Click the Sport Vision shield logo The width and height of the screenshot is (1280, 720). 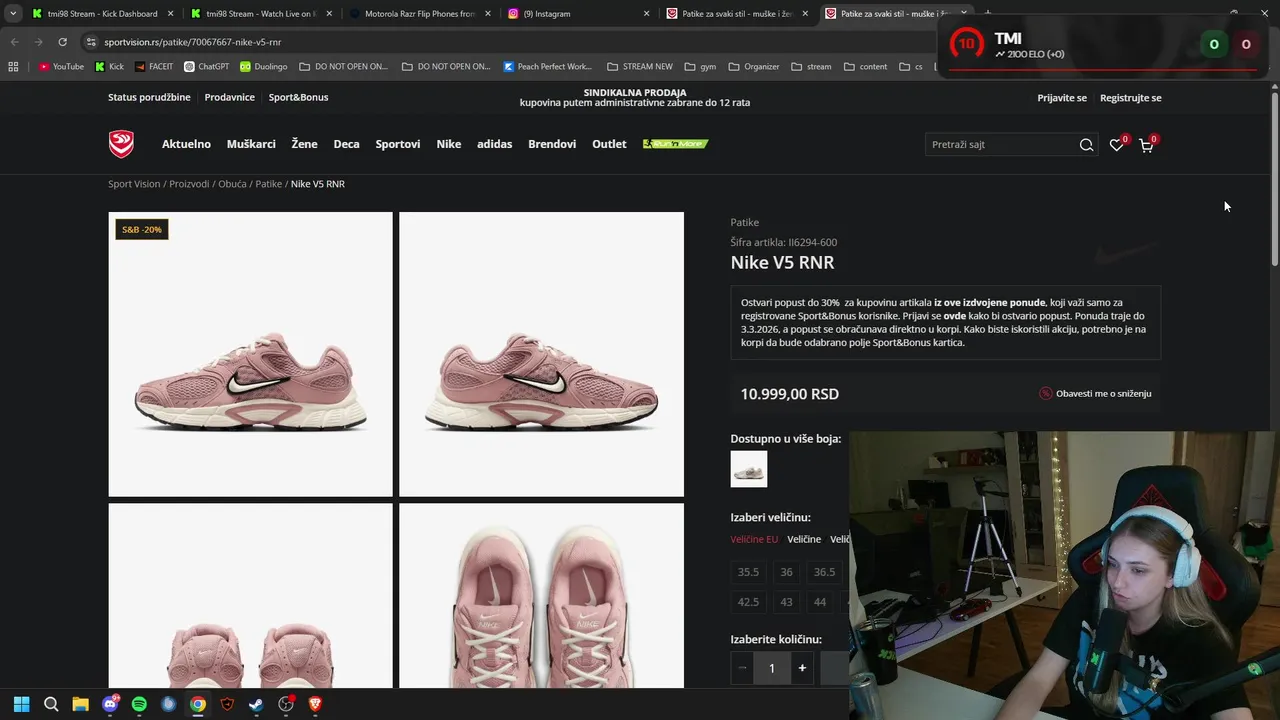pos(121,144)
